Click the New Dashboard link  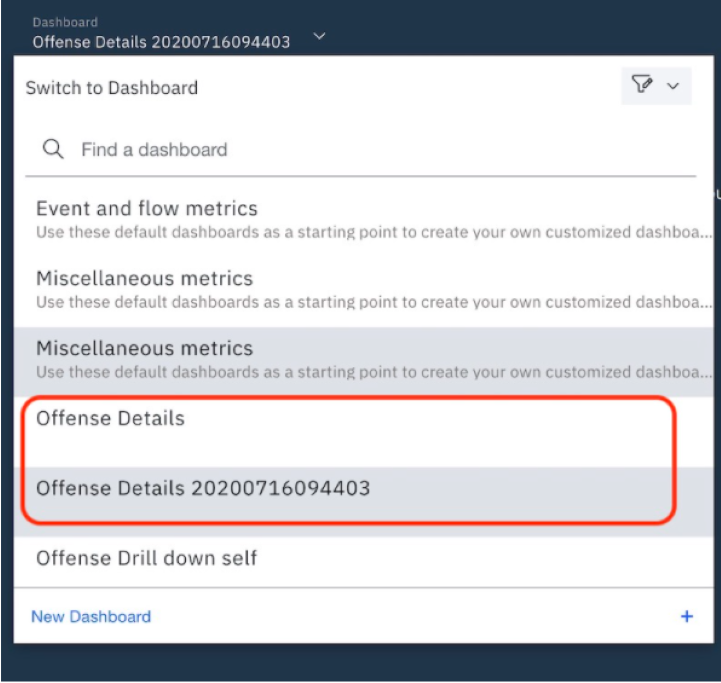(x=91, y=616)
